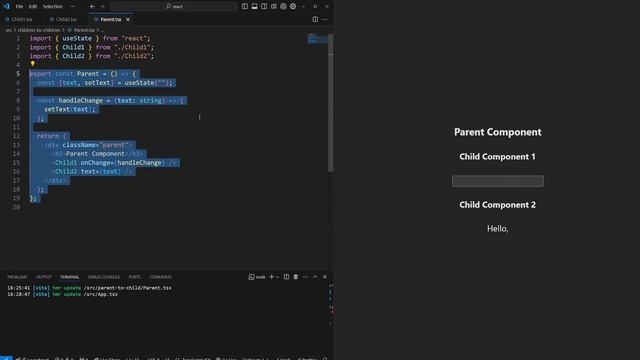Screen dimensions: 640x360
Task: Click "./Child1" import path text
Action: [132, 47]
